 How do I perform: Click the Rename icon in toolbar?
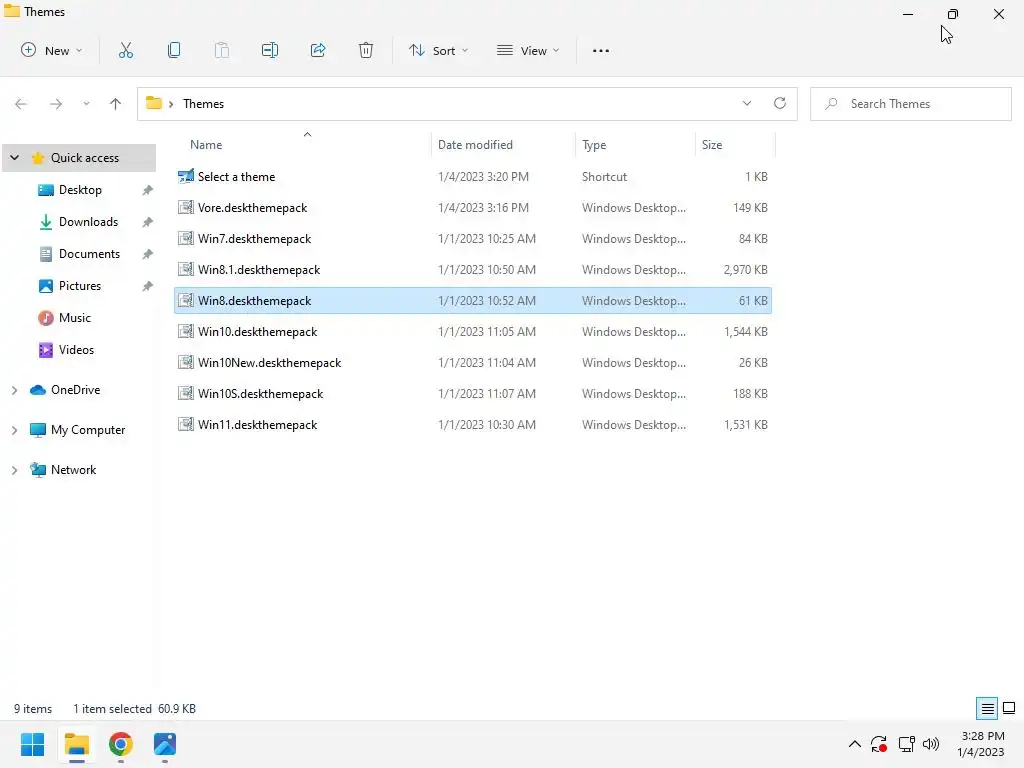tap(270, 50)
